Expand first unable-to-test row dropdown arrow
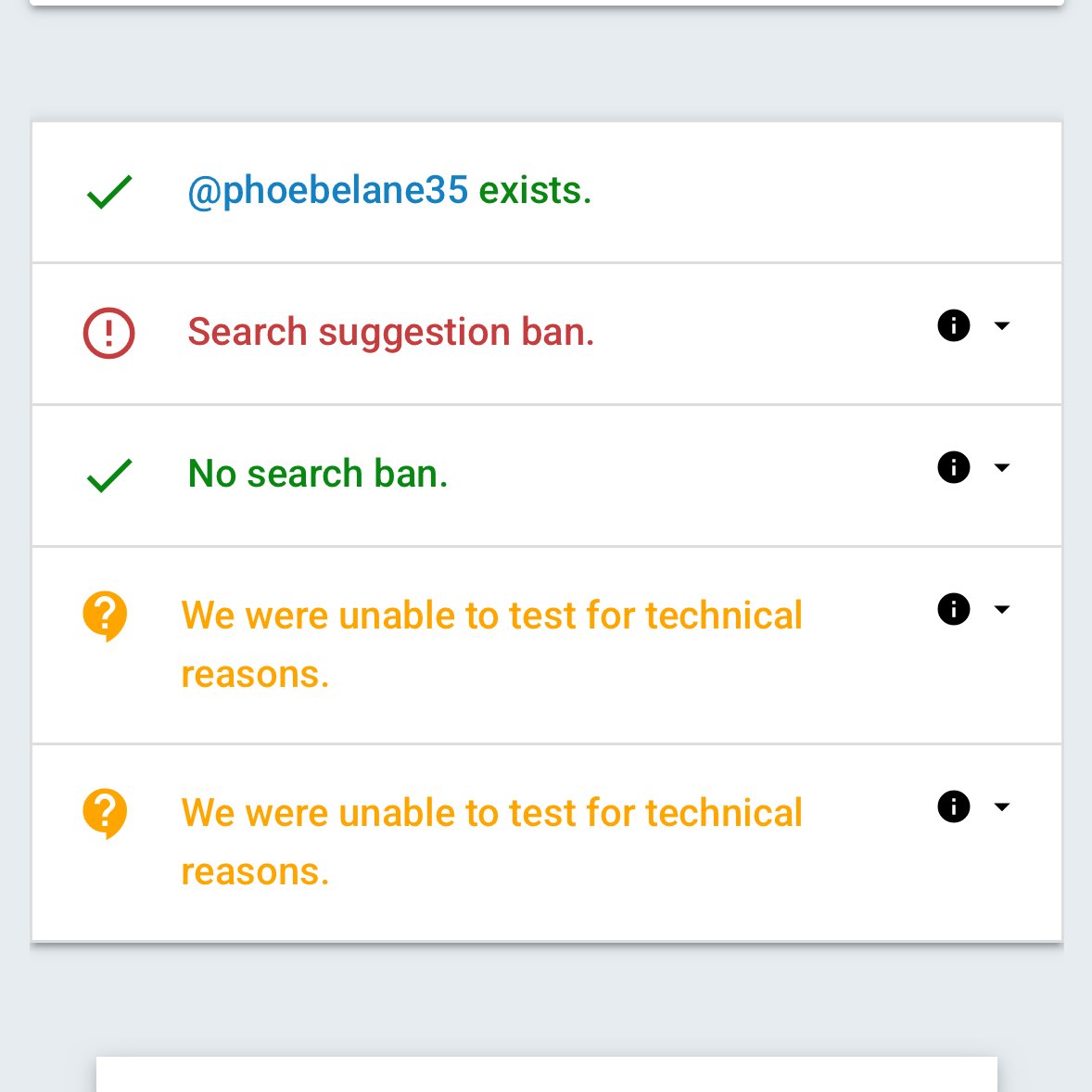Image resolution: width=1092 pixels, height=1092 pixels. [x=1001, y=609]
